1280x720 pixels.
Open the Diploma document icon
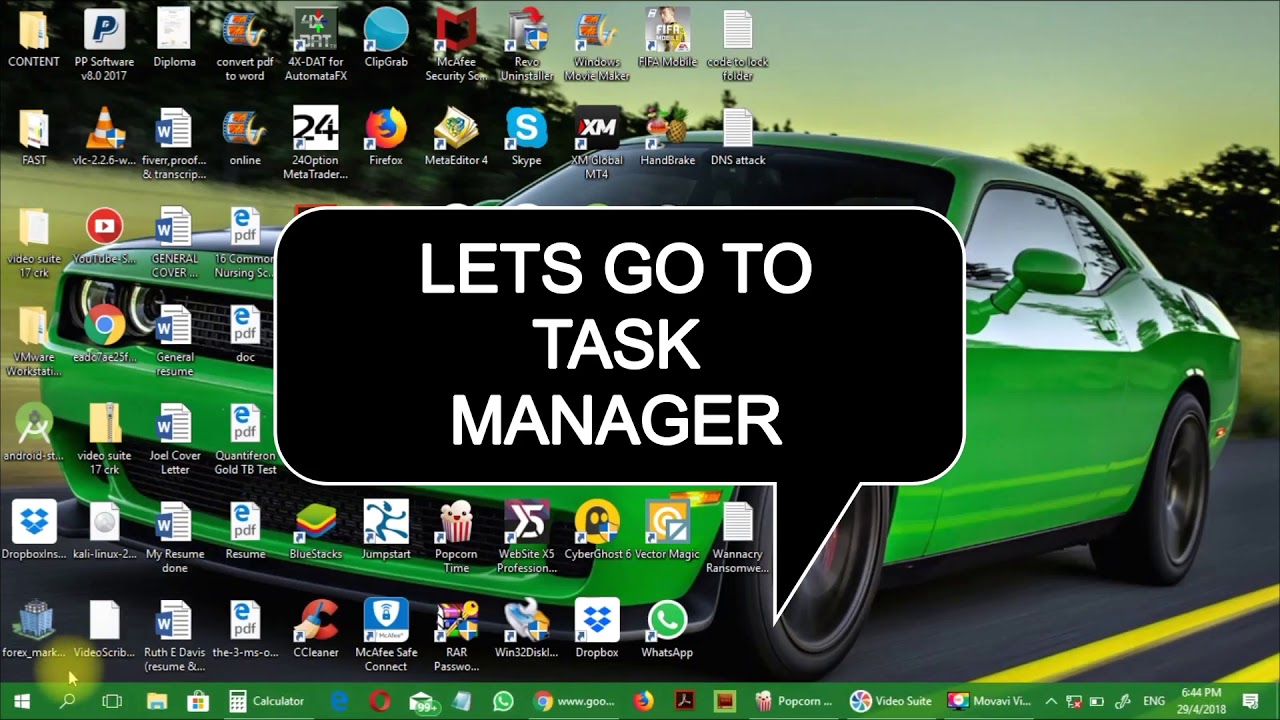(174, 39)
